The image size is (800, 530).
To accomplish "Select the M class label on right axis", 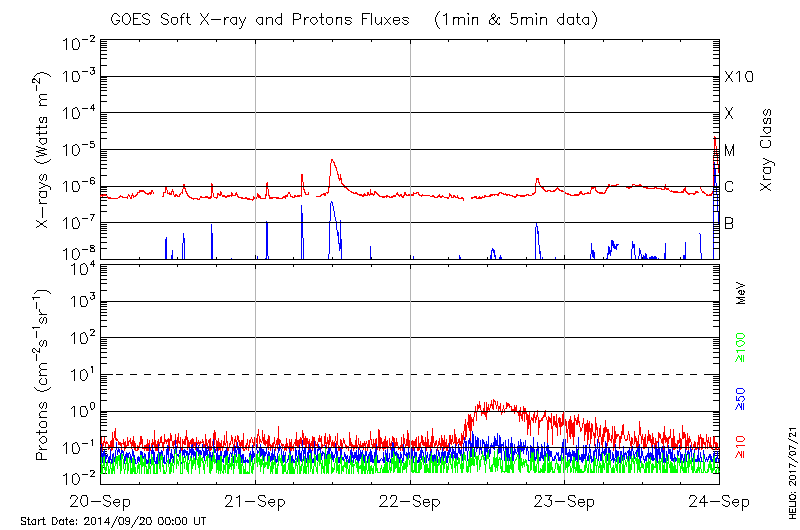I will [730, 151].
